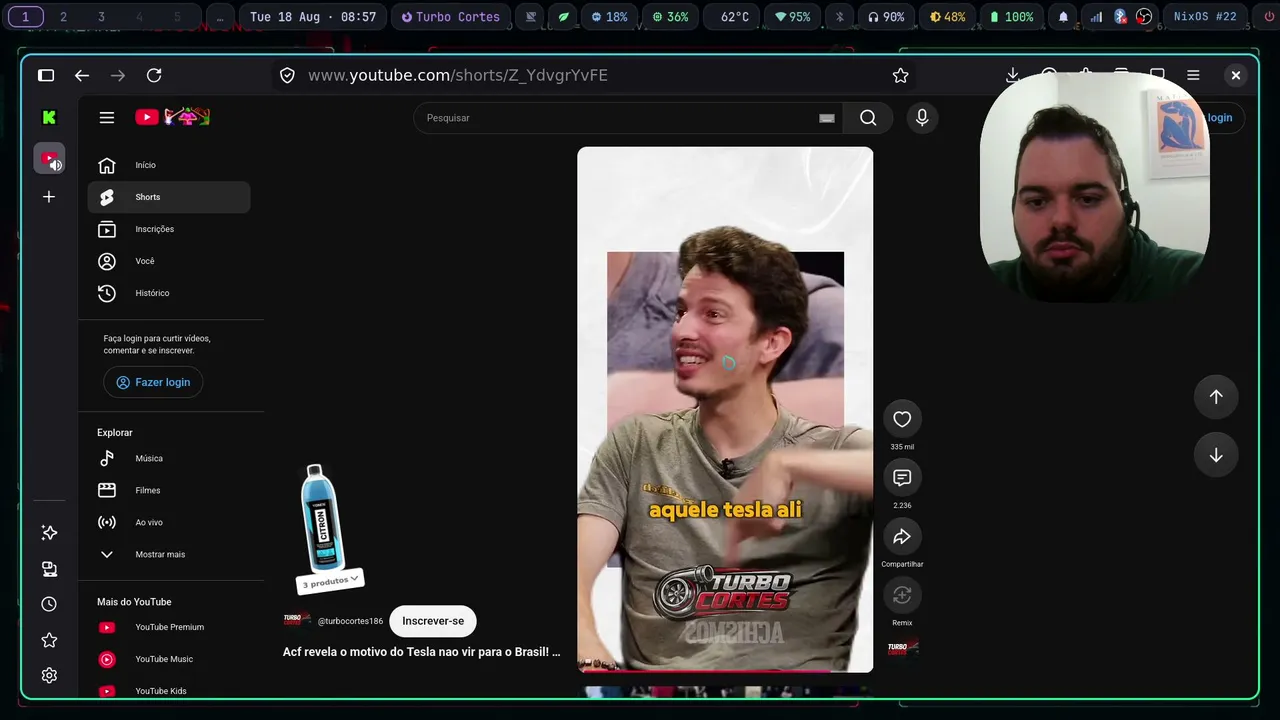The height and width of the screenshot is (720, 1280).
Task: Open site security shield info
Action: click(x=287, y=75)
